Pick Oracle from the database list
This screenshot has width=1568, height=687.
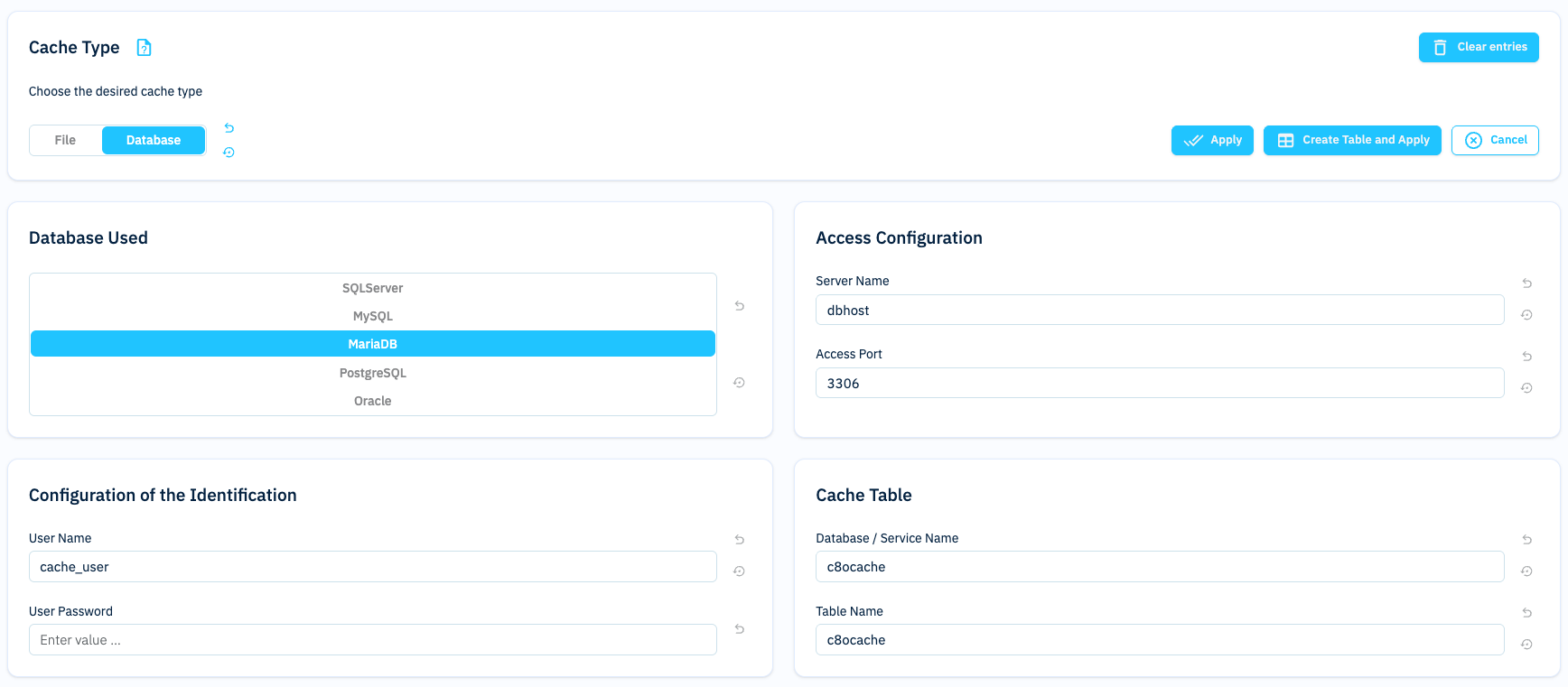(372, 401)
